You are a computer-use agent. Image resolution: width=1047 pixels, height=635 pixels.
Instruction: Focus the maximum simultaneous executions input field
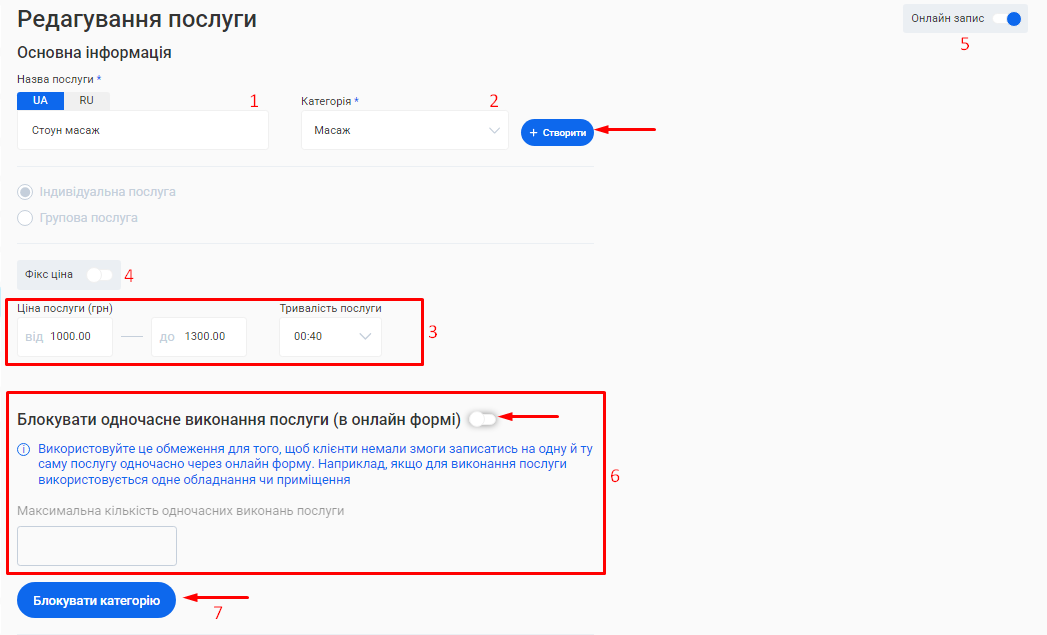[x=96, y=546]
